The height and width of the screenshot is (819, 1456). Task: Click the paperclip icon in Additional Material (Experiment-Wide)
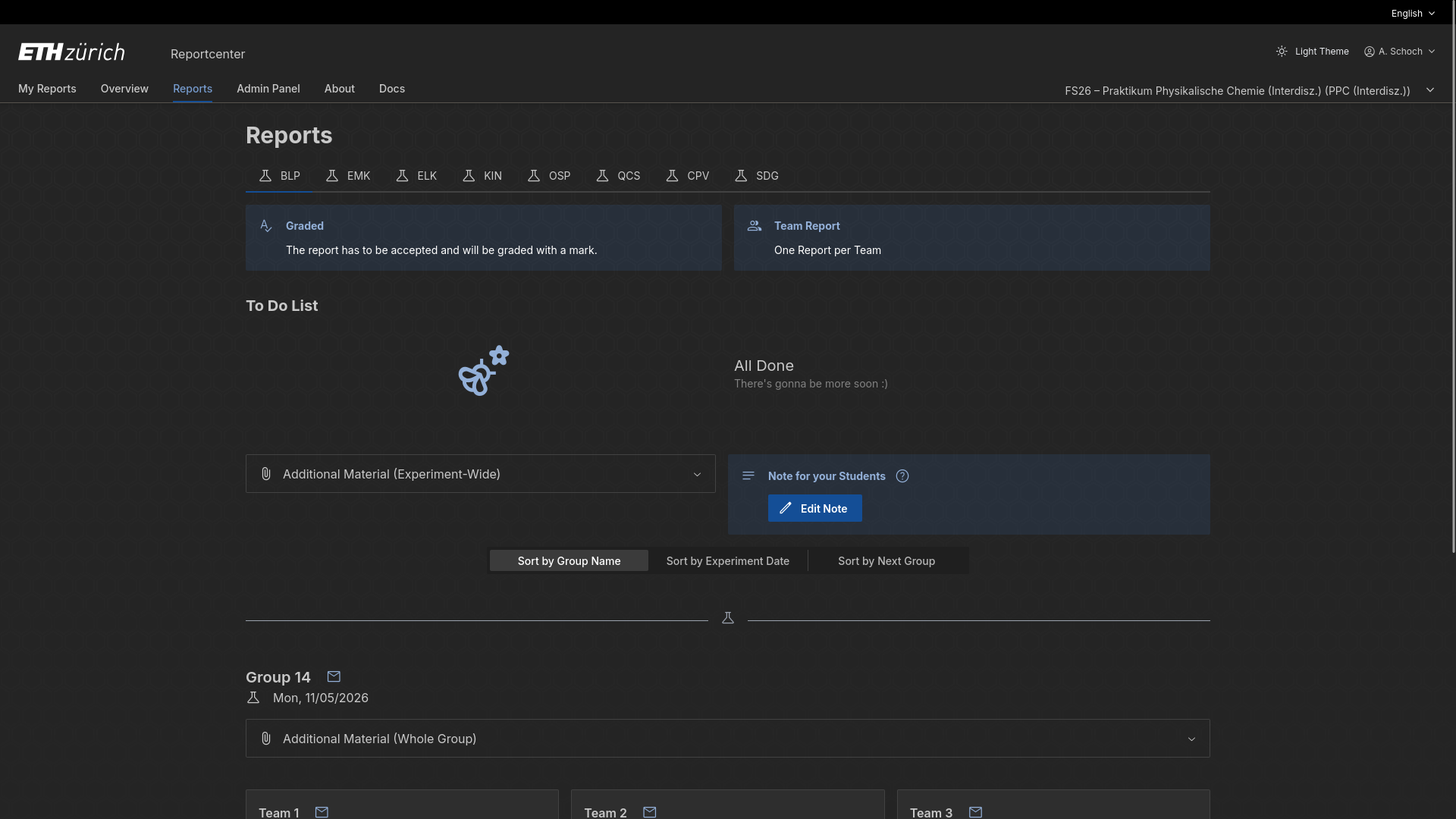click(266, 474)
